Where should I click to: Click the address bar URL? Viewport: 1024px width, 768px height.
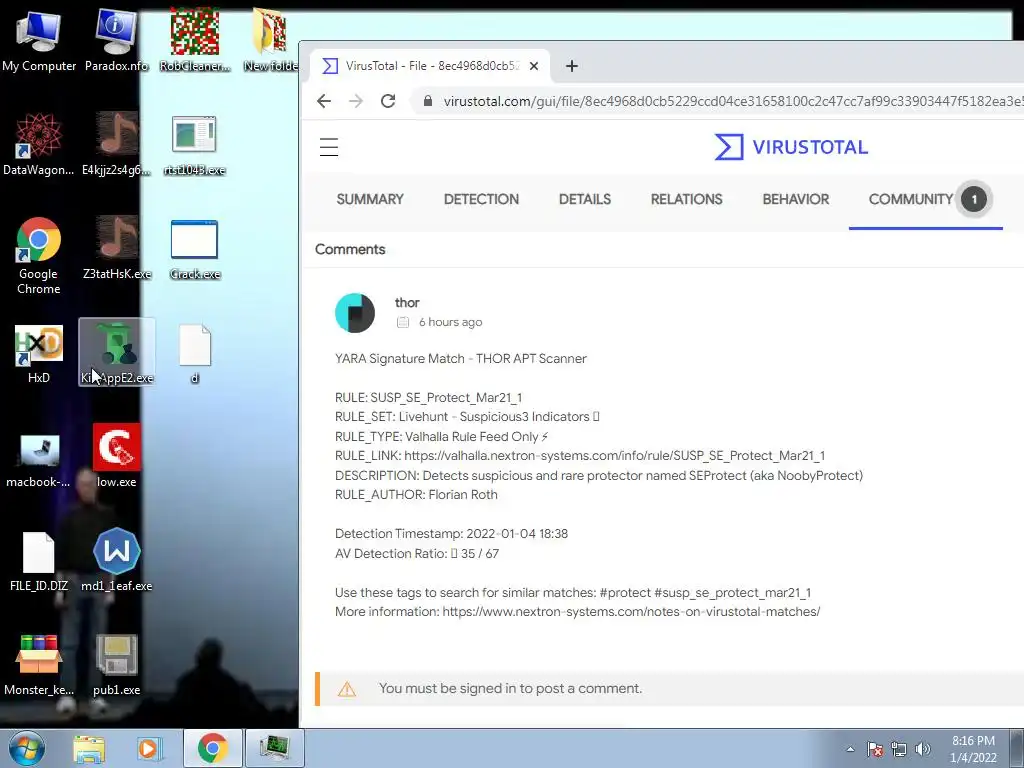pyautogui.click(x=731, y=101)
